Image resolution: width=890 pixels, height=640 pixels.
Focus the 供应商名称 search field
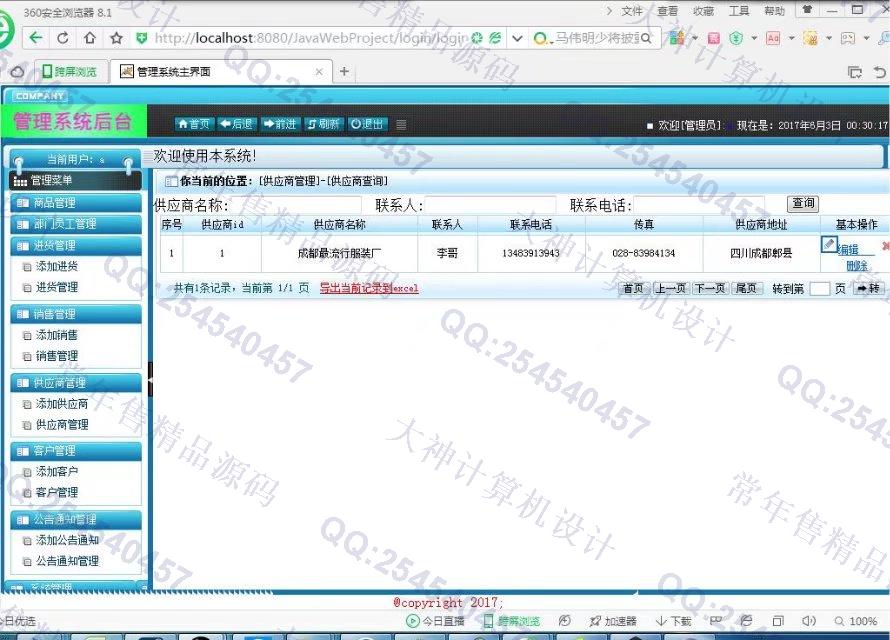[x=295, y=205]
